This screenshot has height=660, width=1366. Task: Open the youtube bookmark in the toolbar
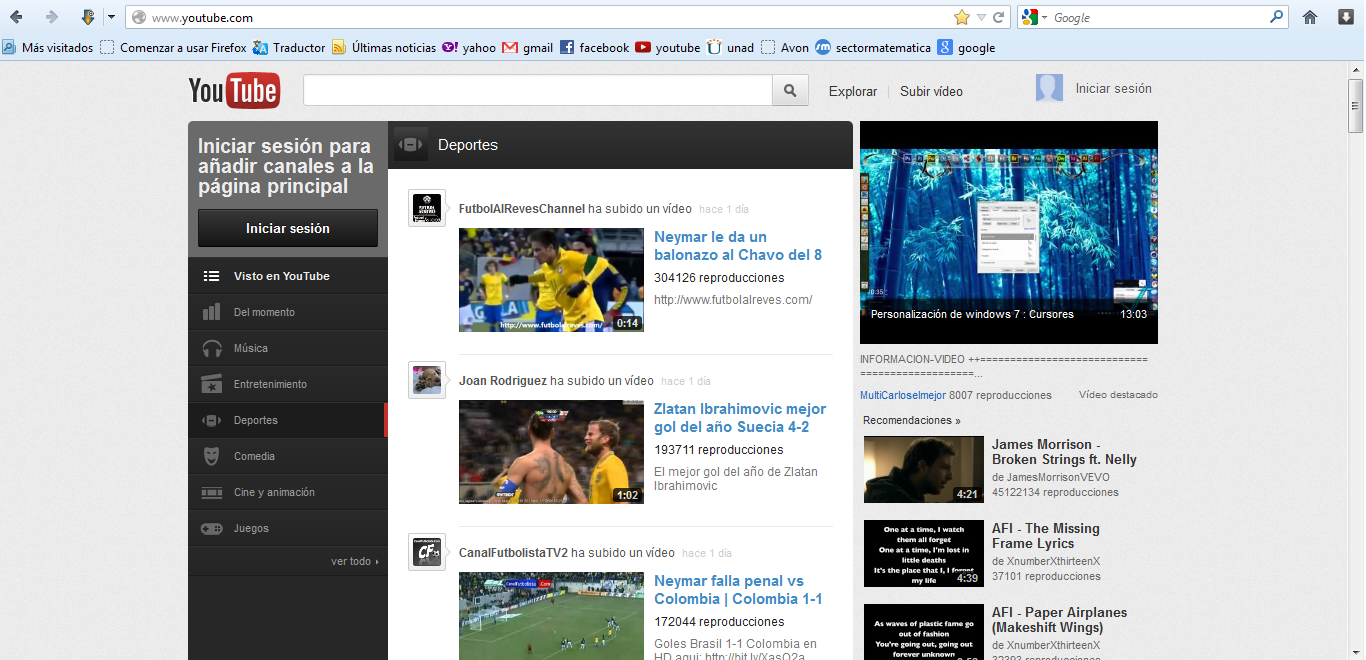coord(668,47)
